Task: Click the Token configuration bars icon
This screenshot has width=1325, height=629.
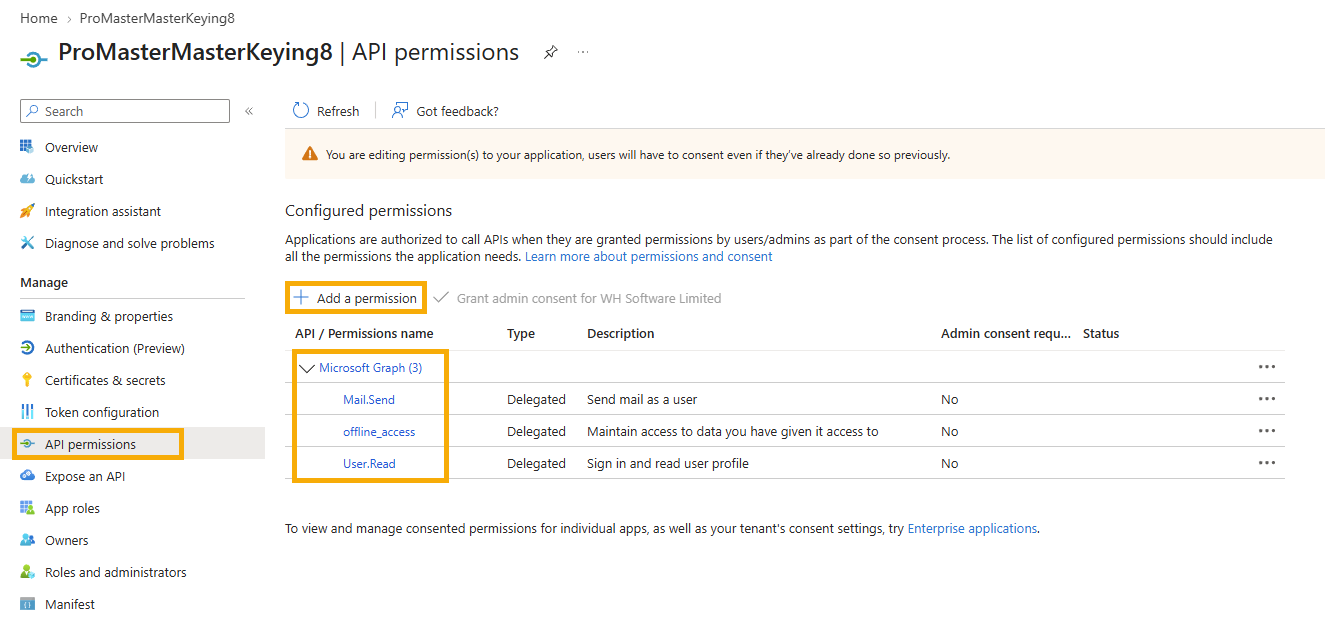Action: 27,412
